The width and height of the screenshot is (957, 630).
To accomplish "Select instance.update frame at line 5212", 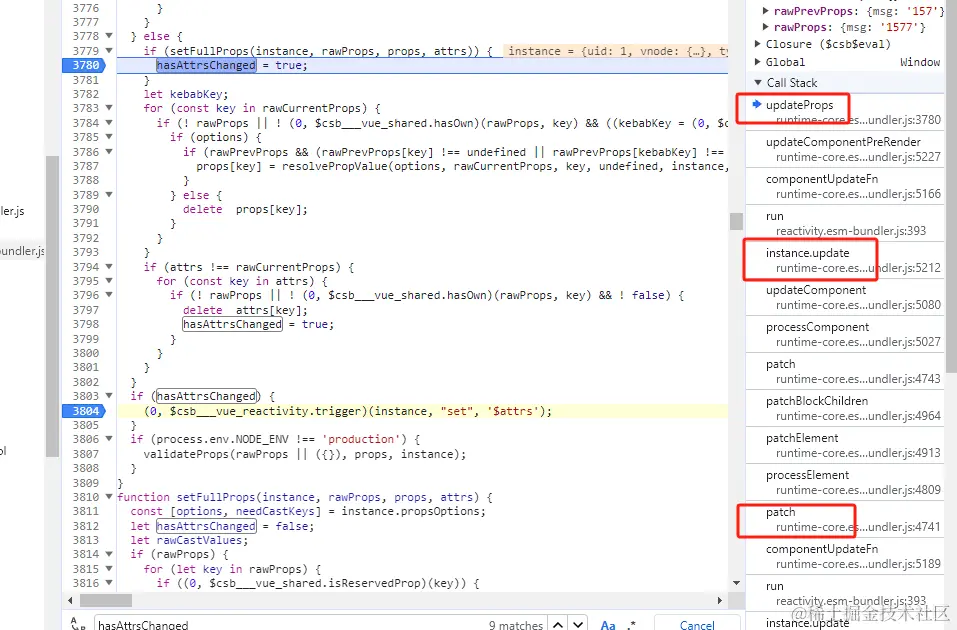I will tap(845, 260).
